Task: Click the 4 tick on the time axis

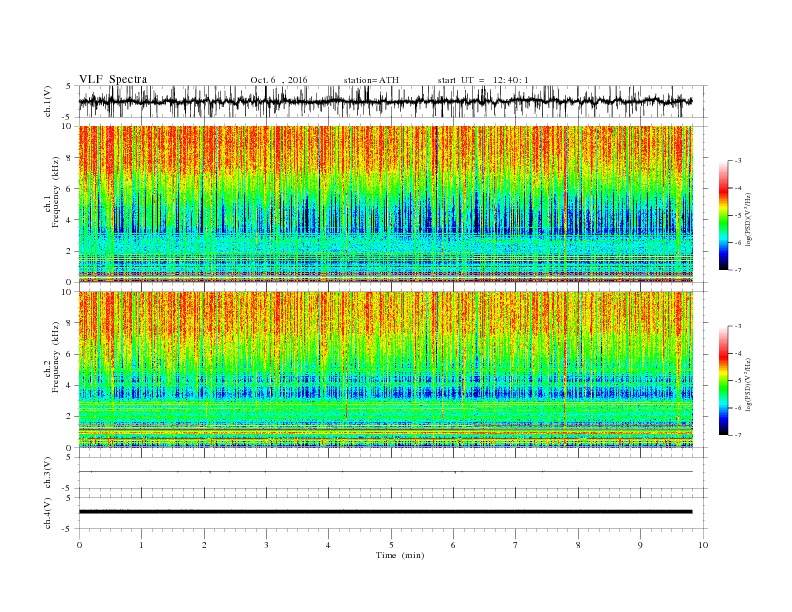Action: [329, 545]
